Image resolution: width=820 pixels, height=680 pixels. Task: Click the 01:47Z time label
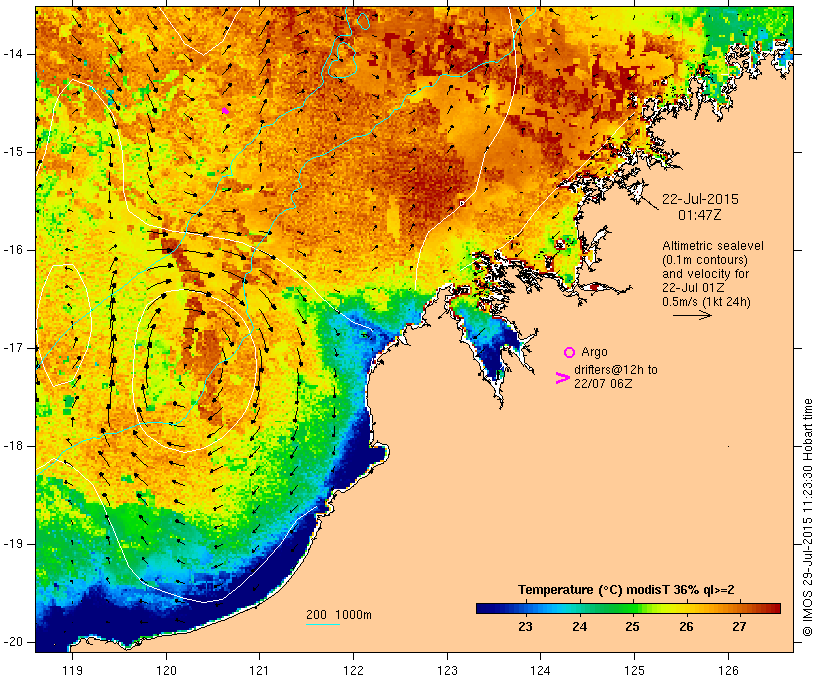[700, 215]
